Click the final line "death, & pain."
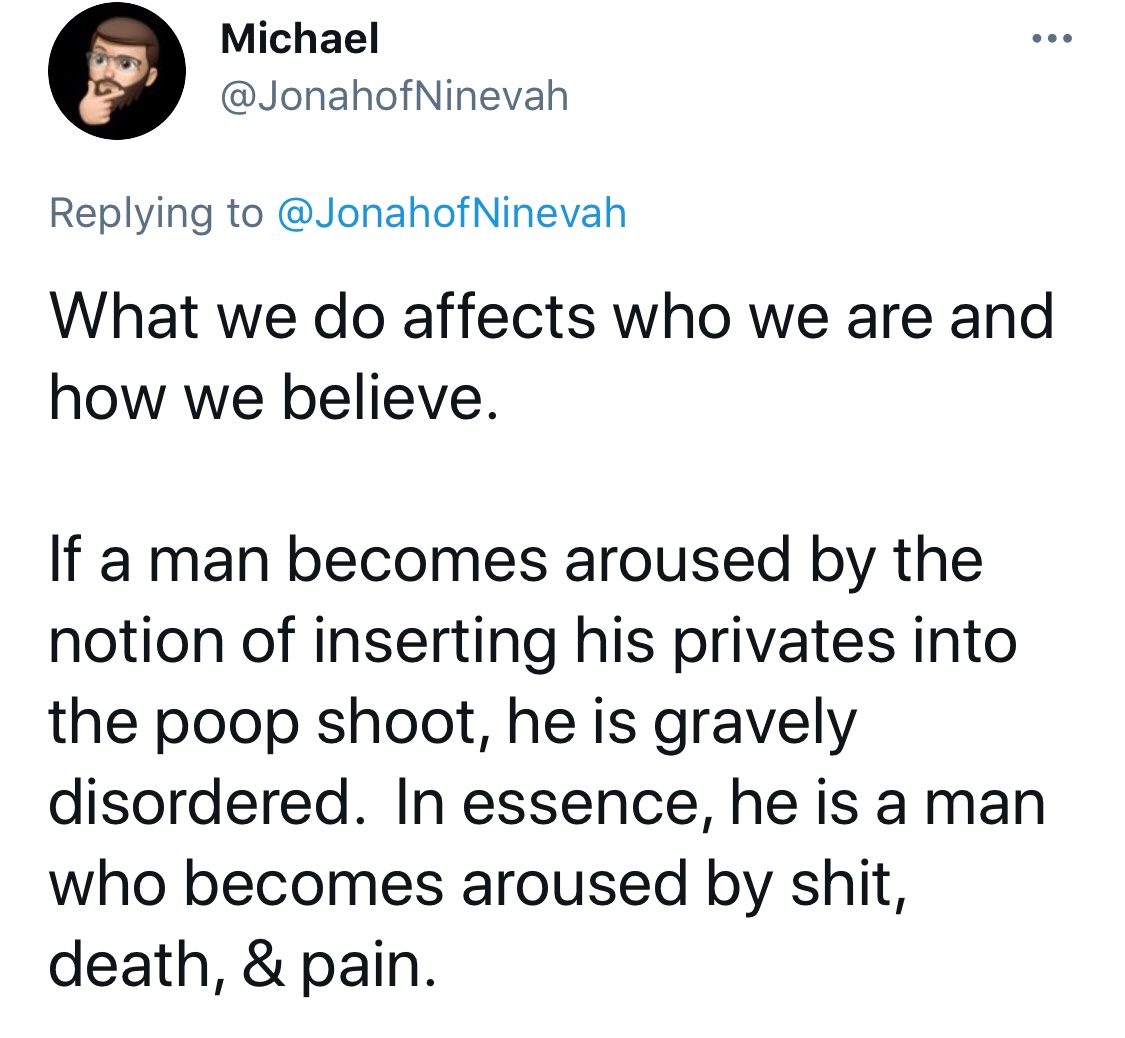 point(243,965)
